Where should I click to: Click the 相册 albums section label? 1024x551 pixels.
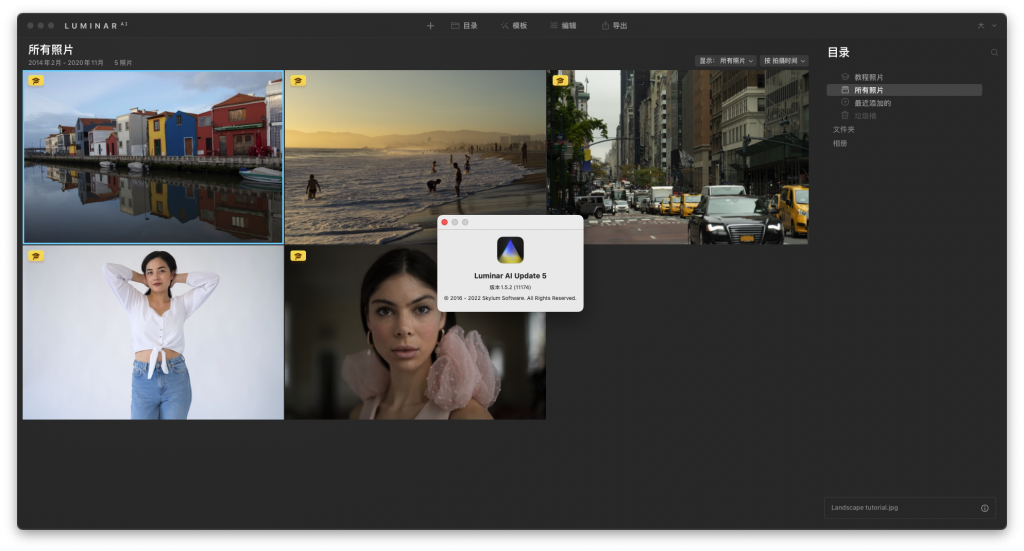(839, 144)
